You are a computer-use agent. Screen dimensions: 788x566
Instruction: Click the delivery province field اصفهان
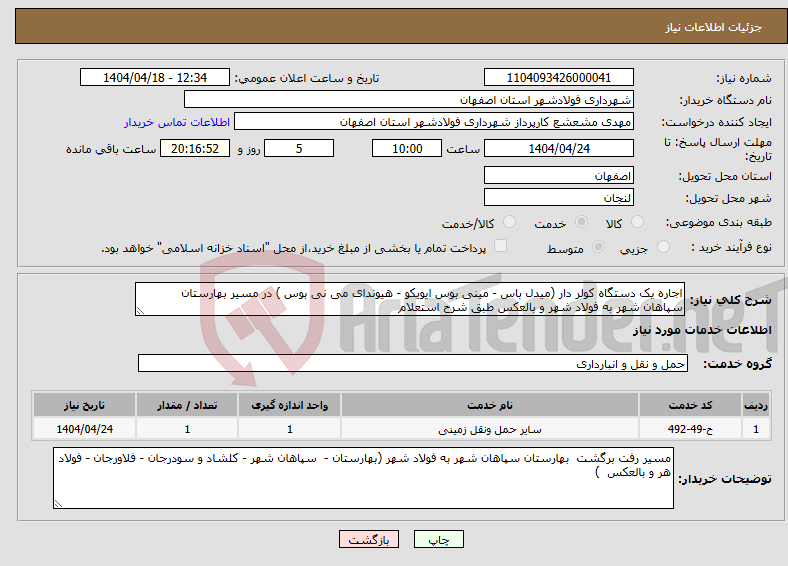coord(559,175)
